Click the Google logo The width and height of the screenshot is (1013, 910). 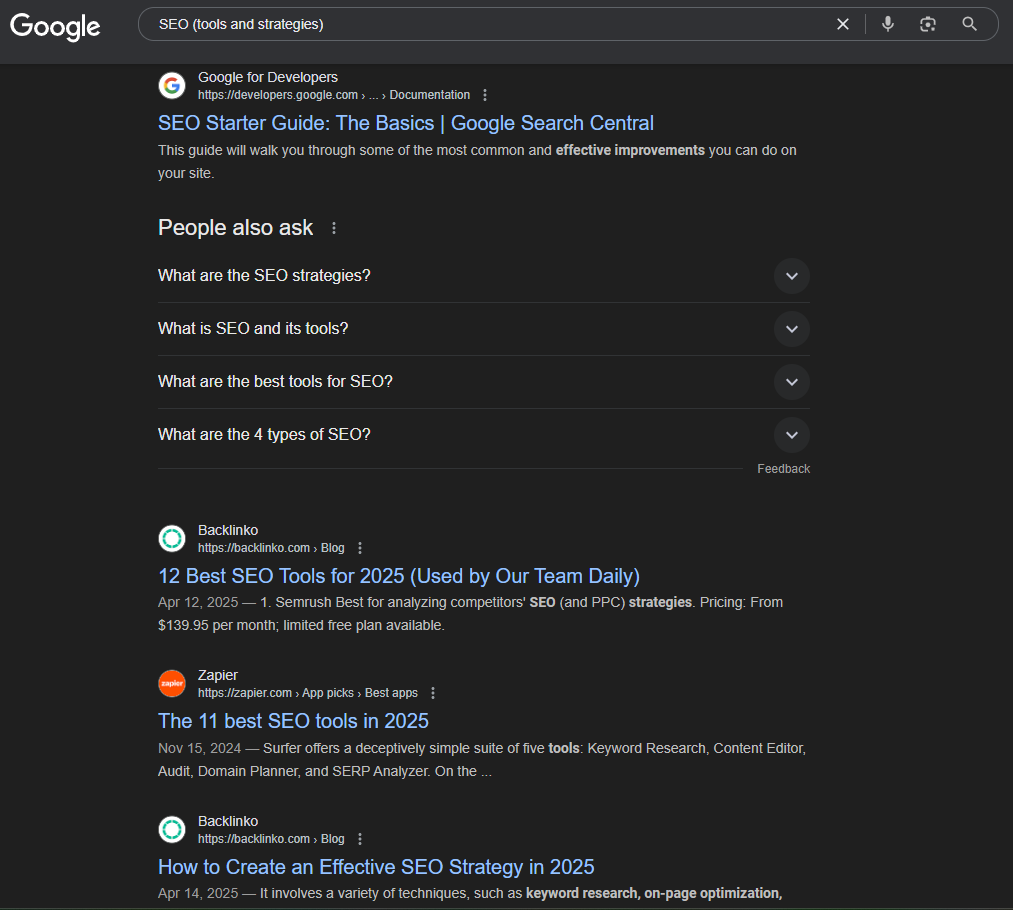coord(55,26)
